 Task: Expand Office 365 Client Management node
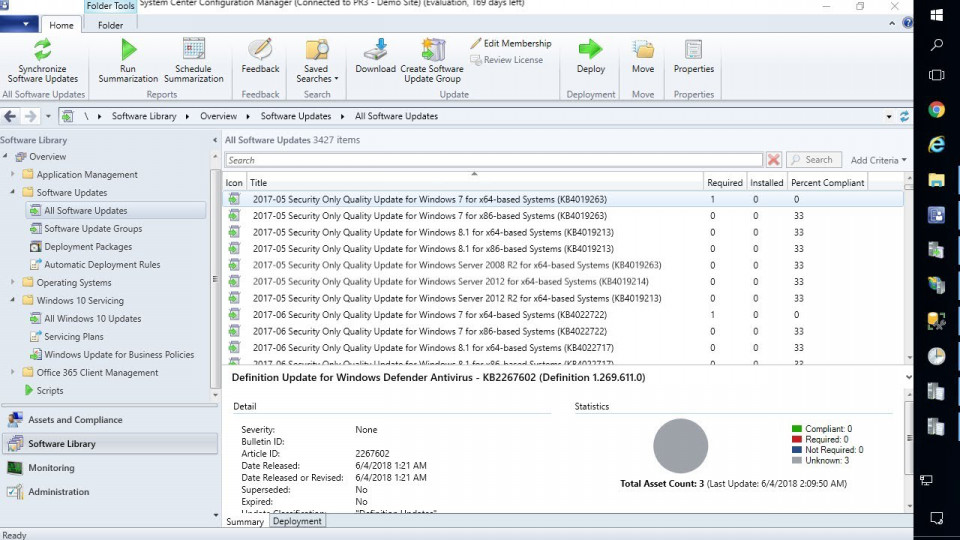13,372
